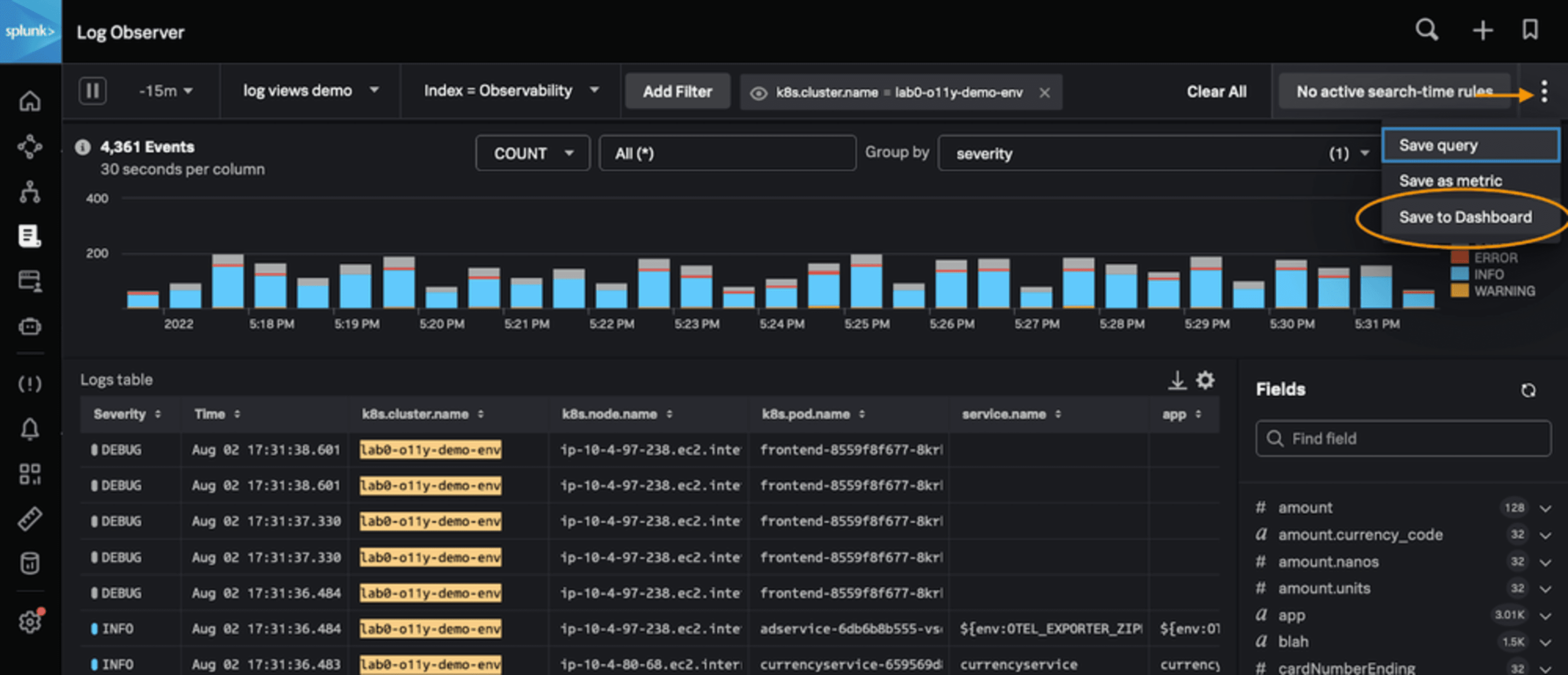The width and height of the screenshot is (1568, 675).
Task: Click Clear All filters
Action: click(1216, 91)
